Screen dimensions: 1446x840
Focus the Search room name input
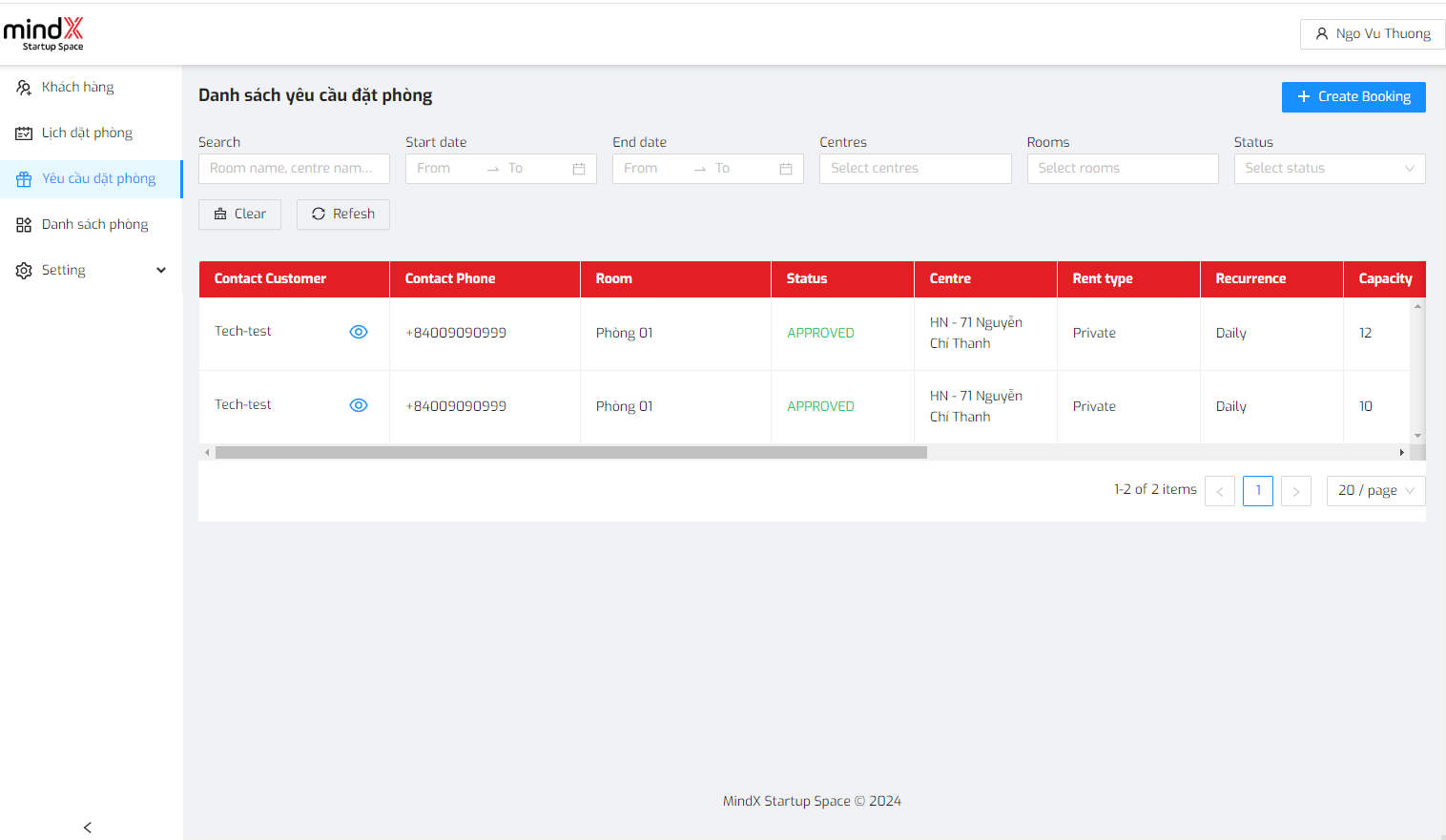click(x=294, y=169)
